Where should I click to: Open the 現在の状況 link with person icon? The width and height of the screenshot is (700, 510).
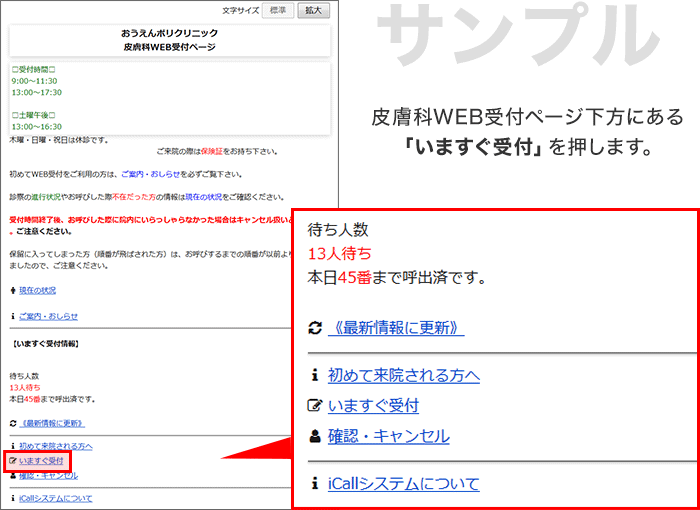38,291
